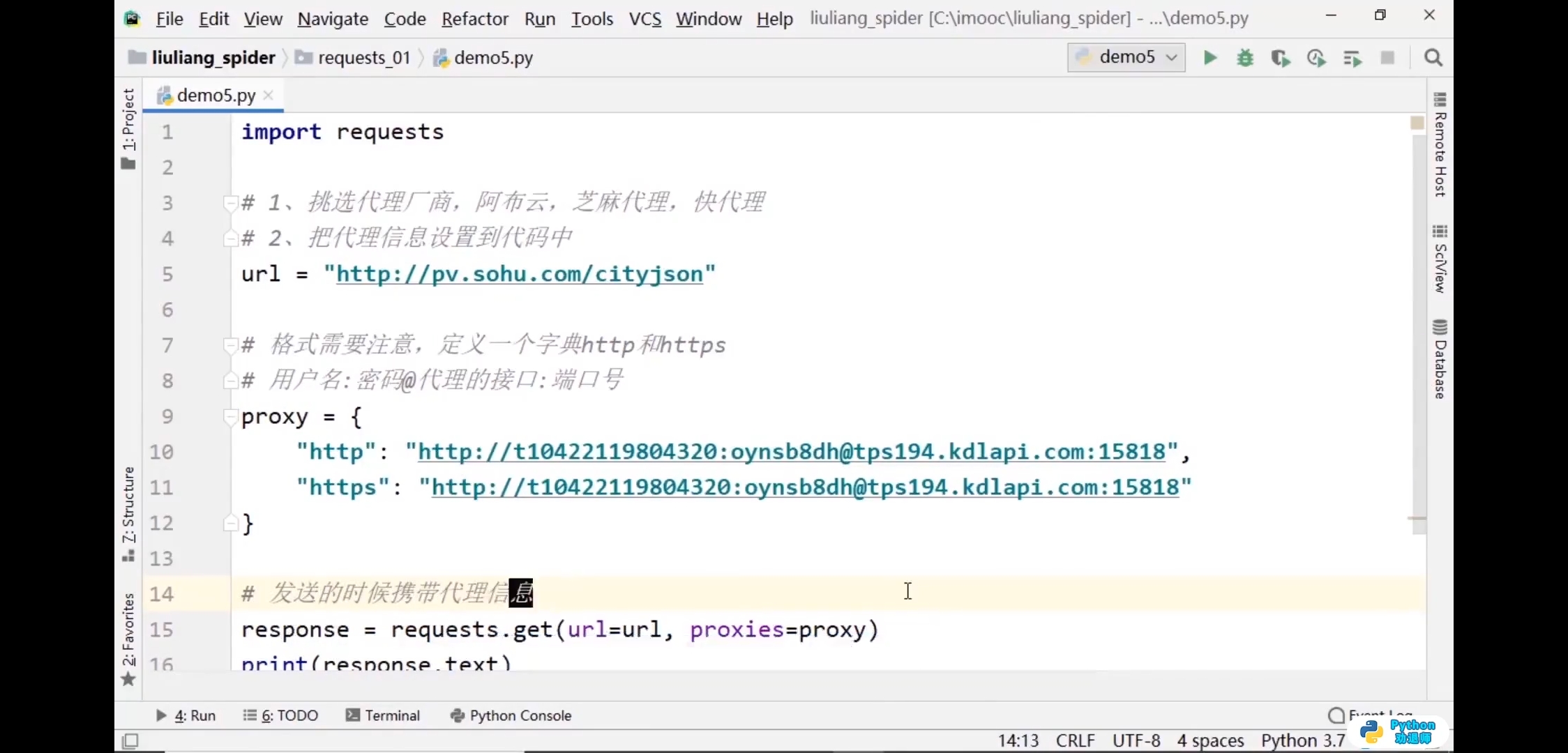Open Search Everywhere magnifier icon

pos(1433,58)
